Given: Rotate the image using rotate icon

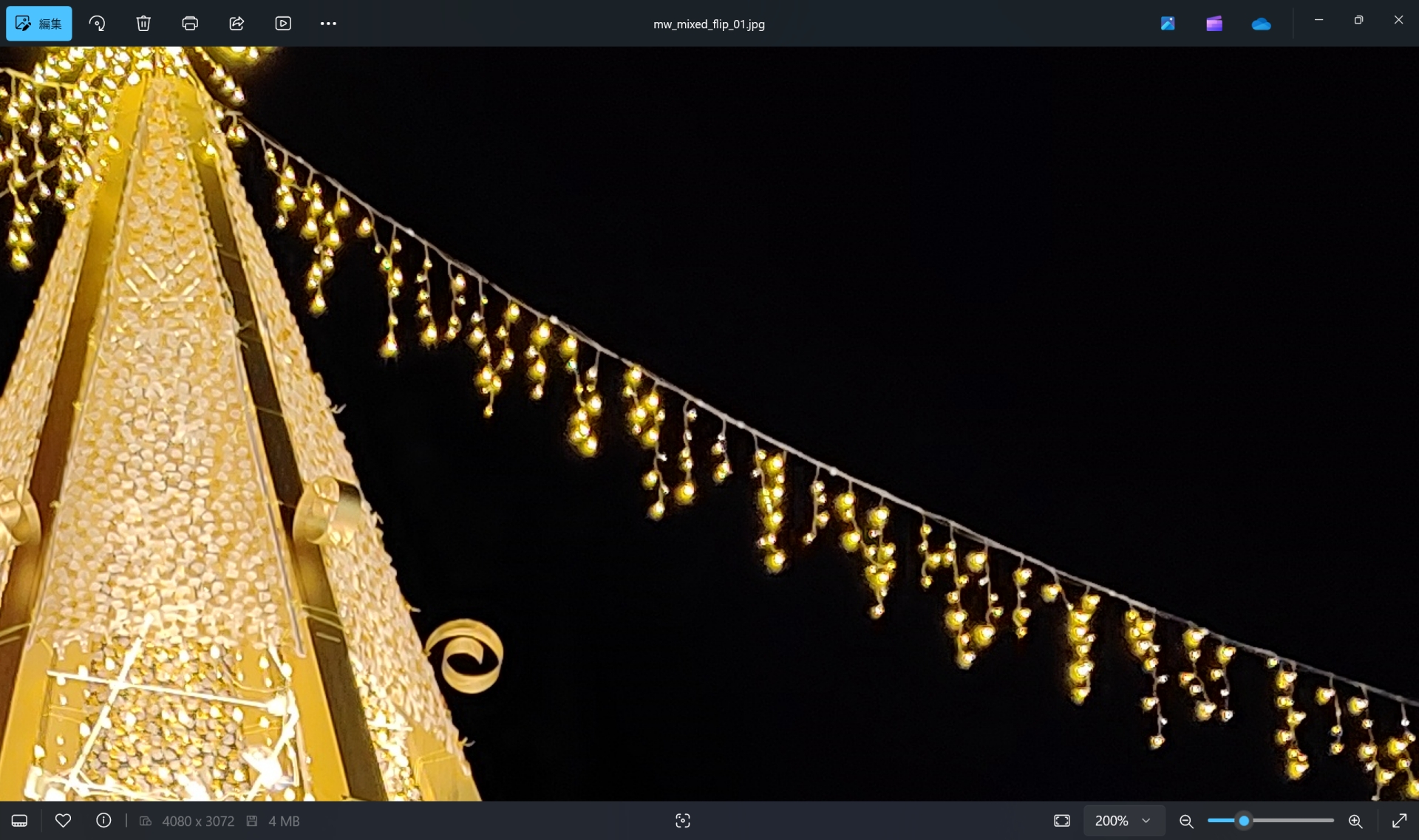Looking at the screenshot, I should point(97,24).
